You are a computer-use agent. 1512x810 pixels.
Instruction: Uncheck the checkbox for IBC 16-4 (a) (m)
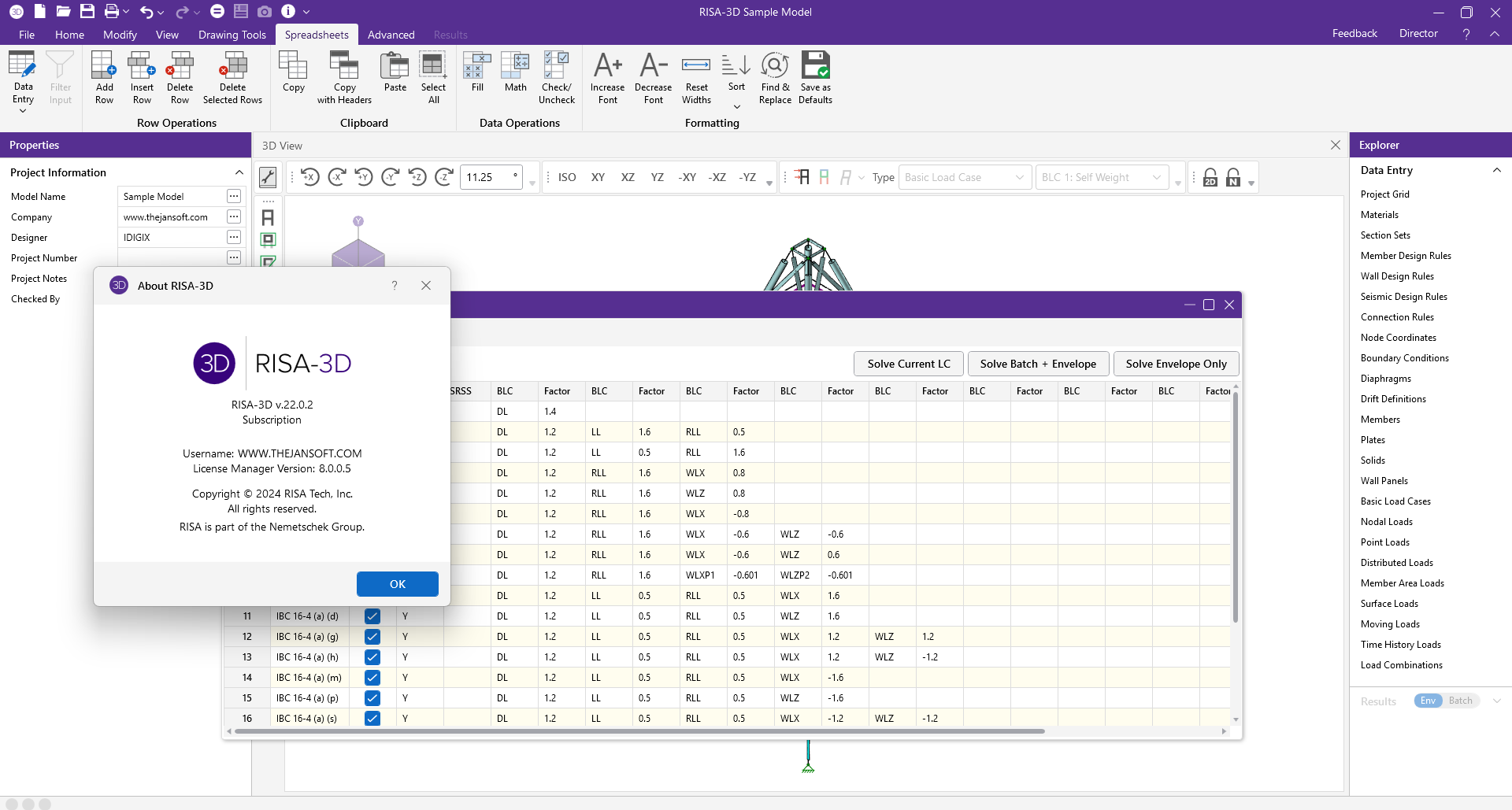(372, 678)
